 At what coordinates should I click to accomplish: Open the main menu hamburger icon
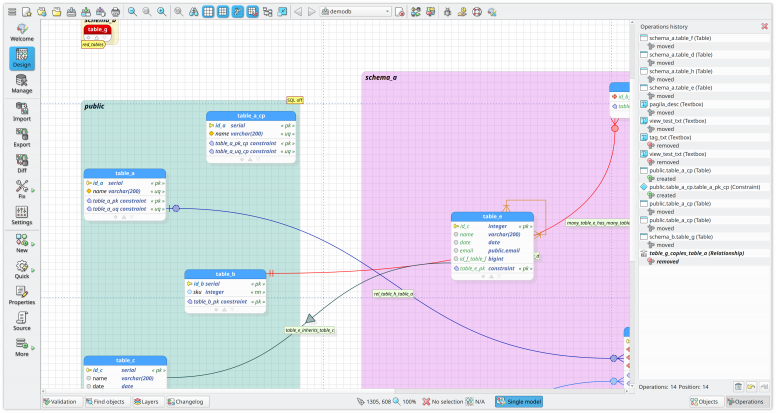click(x=12, y=11)
